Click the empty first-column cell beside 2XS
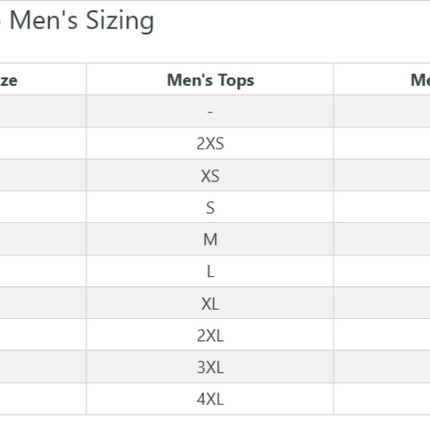 [x=43, y=143]
